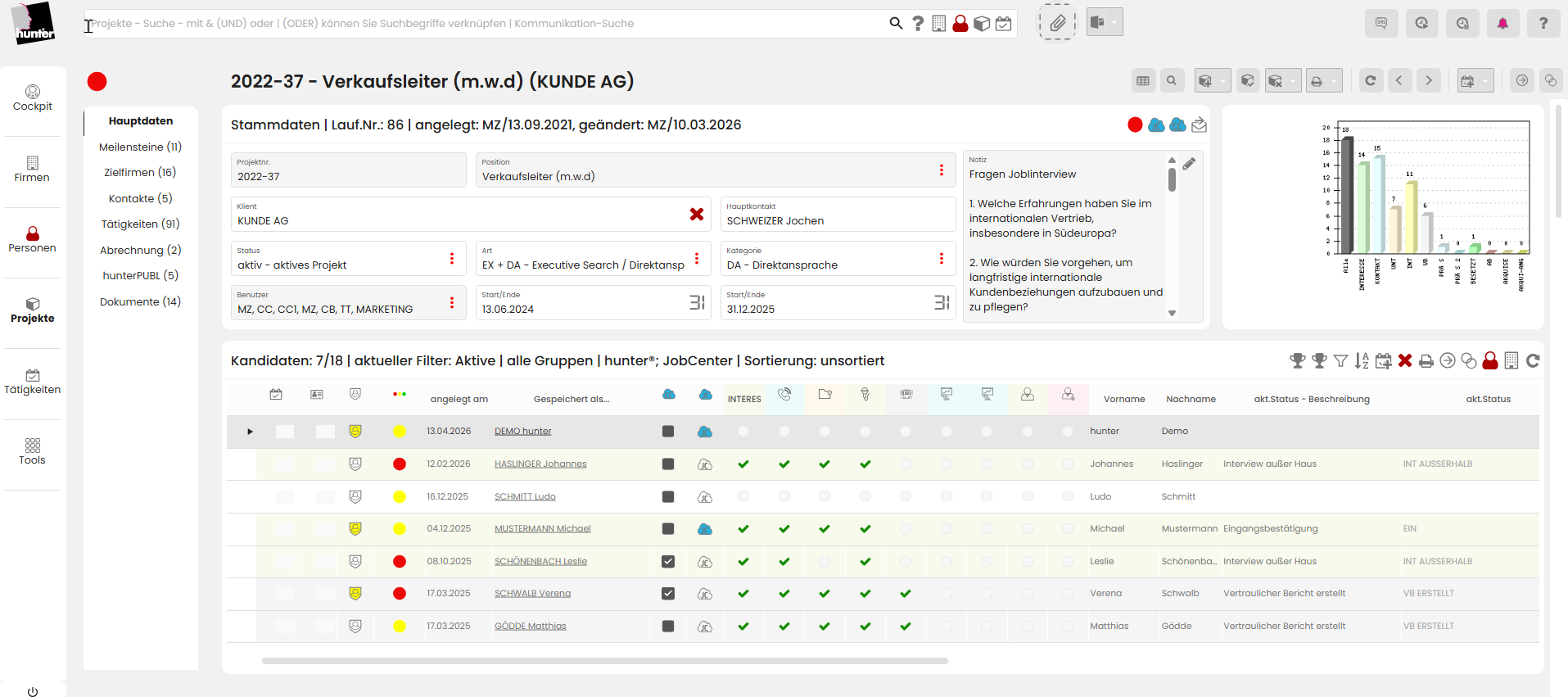1568x697 pixels.
Task: Click the printer icon in Kandidaten toolbar
Action: coord(1426,360)
